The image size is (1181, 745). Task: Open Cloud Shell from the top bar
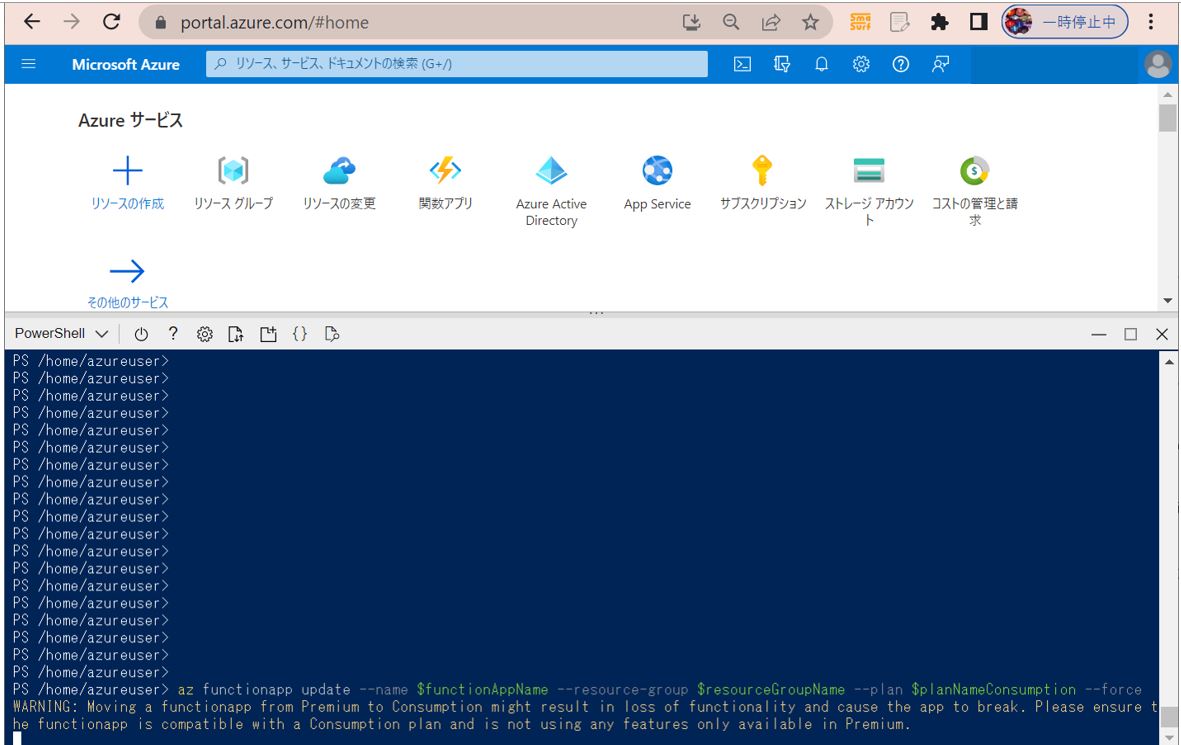(742, 64)
